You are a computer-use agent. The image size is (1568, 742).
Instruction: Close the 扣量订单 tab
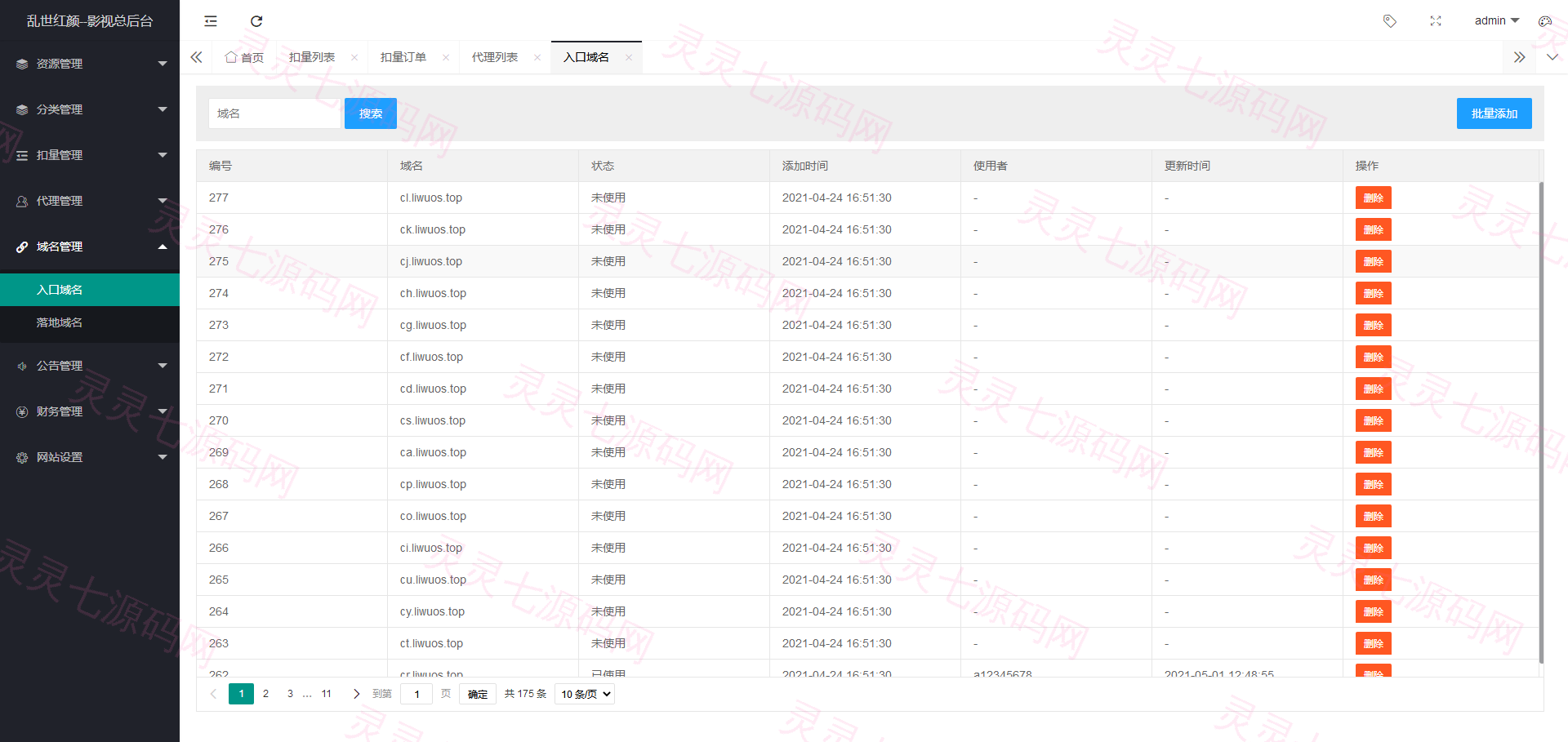click(446, 57)
